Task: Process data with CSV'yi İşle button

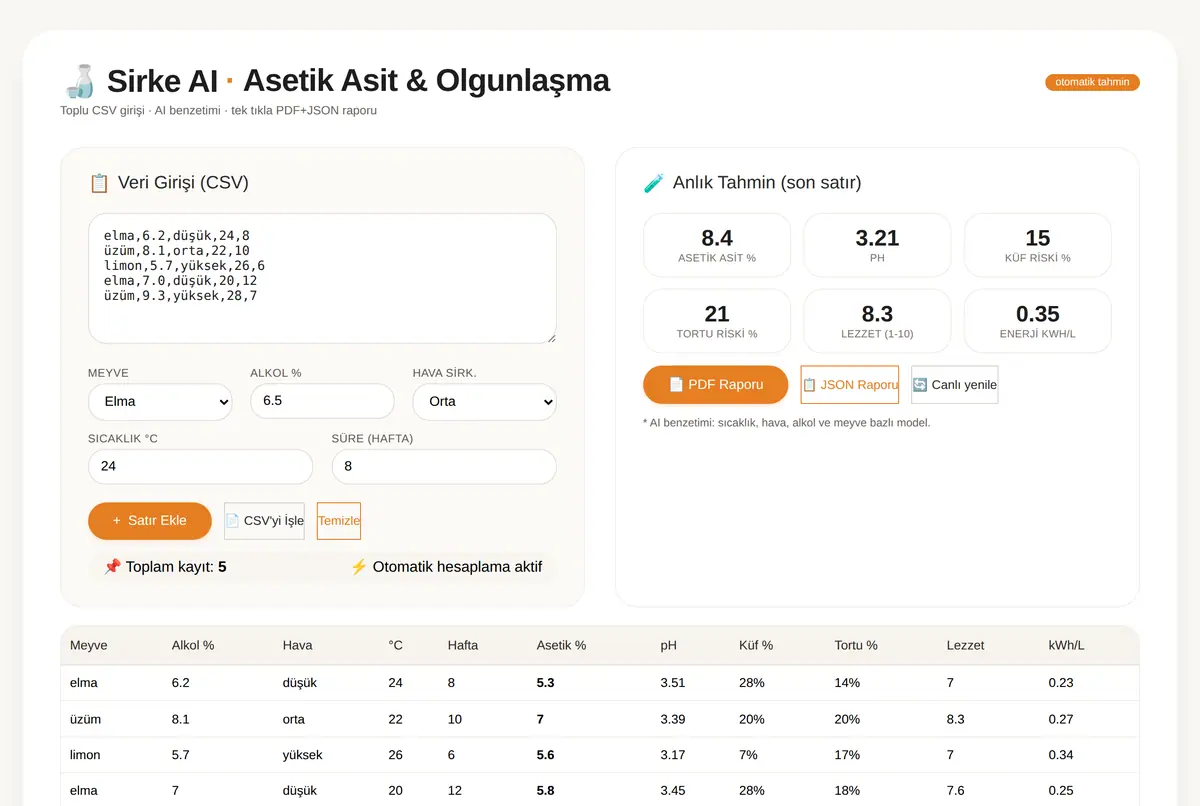Action: coord(264,521)
